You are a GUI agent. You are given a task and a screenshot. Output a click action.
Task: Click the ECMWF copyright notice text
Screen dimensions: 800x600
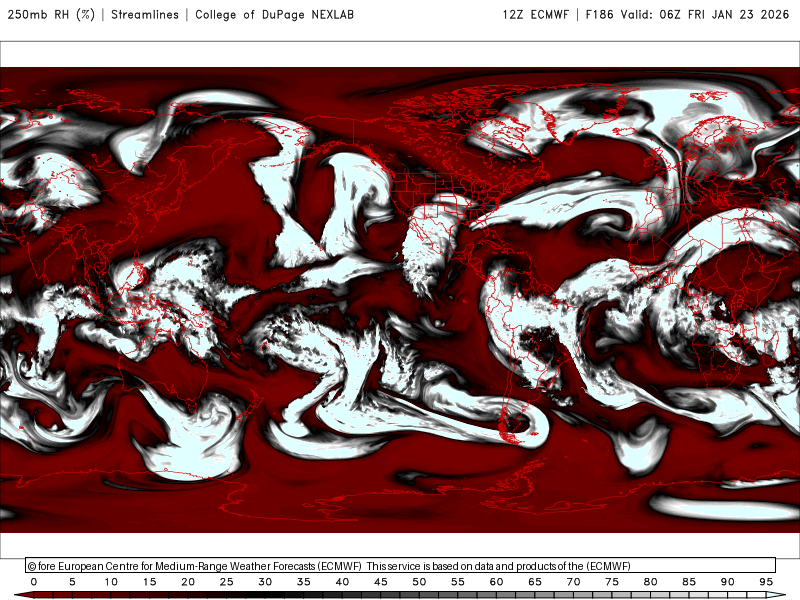329,566
